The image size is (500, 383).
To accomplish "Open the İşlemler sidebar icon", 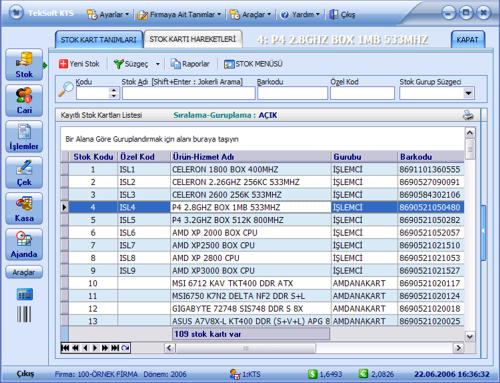I will [24, 137].
